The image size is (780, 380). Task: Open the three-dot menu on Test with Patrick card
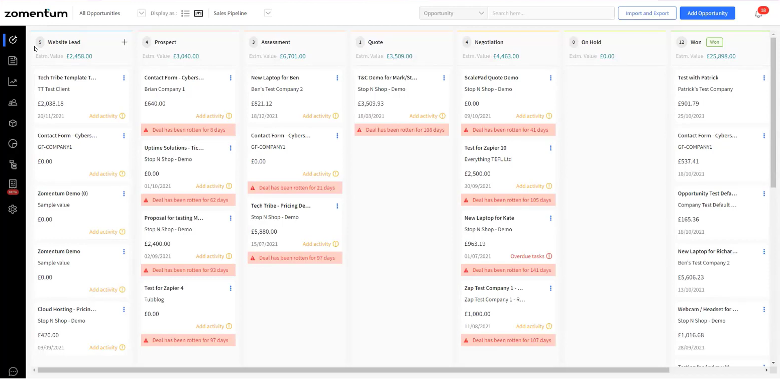pos(764,78)
